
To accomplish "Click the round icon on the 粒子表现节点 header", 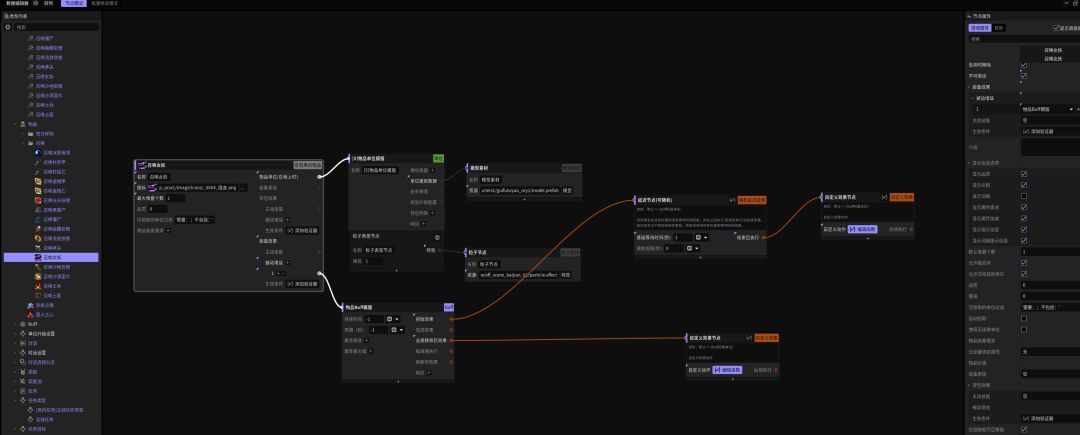I will tap(437, 237).
